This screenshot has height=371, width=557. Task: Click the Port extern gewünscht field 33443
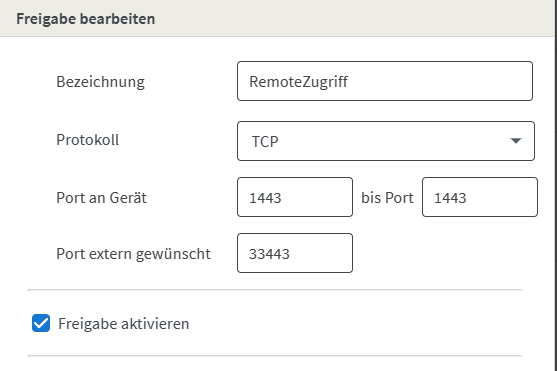pyautogui.click(x=295, y=253)
